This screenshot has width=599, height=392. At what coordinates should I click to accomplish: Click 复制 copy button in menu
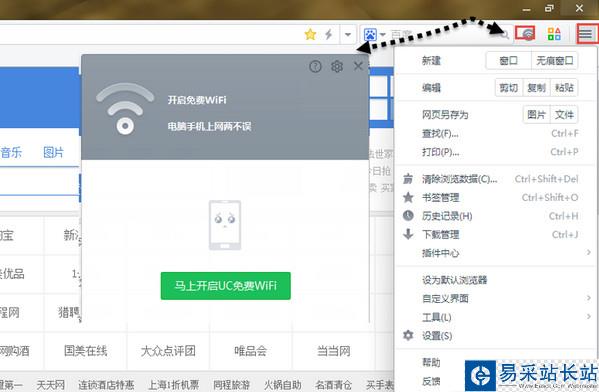[536, 88]
